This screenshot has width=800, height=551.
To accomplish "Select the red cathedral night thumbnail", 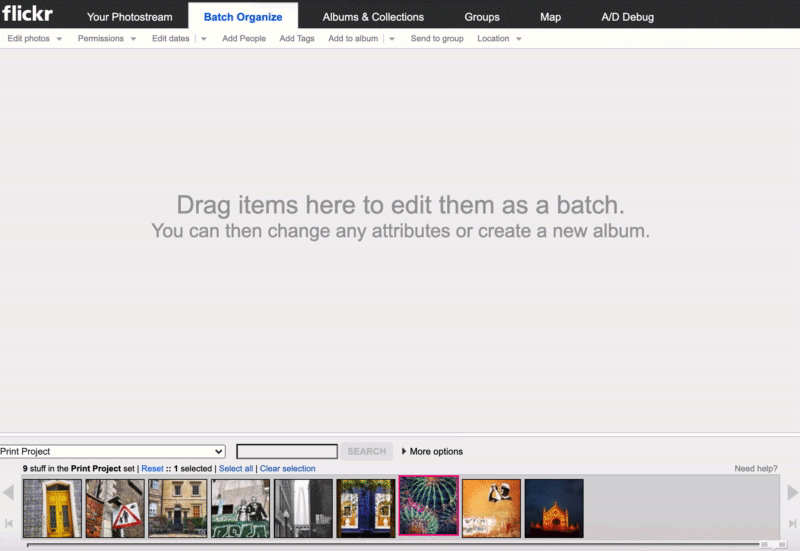I will pyautogui.click(x=554, y=508).
